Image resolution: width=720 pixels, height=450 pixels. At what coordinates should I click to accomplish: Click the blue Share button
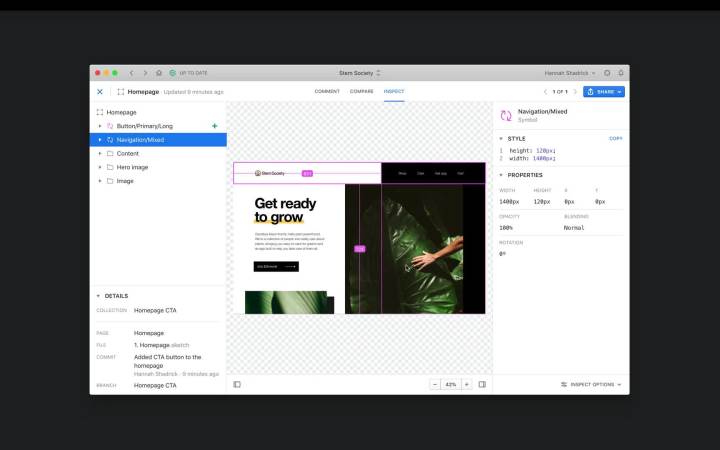[604, 92]
